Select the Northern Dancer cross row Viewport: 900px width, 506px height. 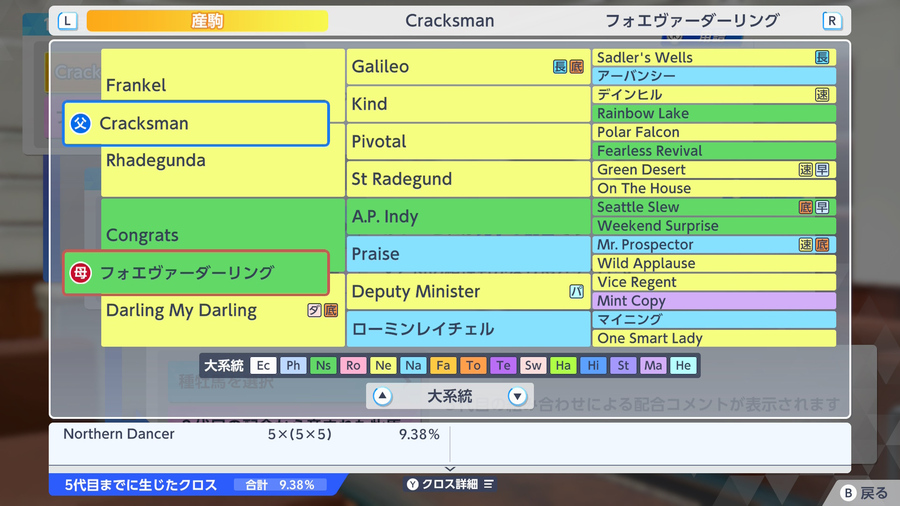251,434
